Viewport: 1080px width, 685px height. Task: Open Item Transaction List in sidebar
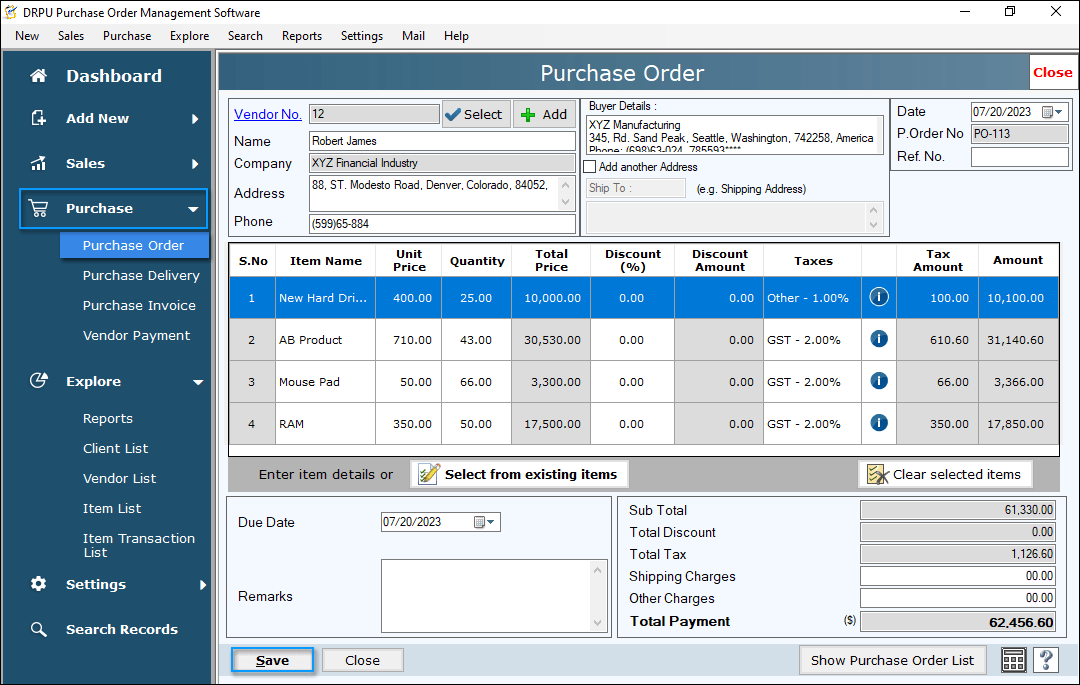point(138,545)
